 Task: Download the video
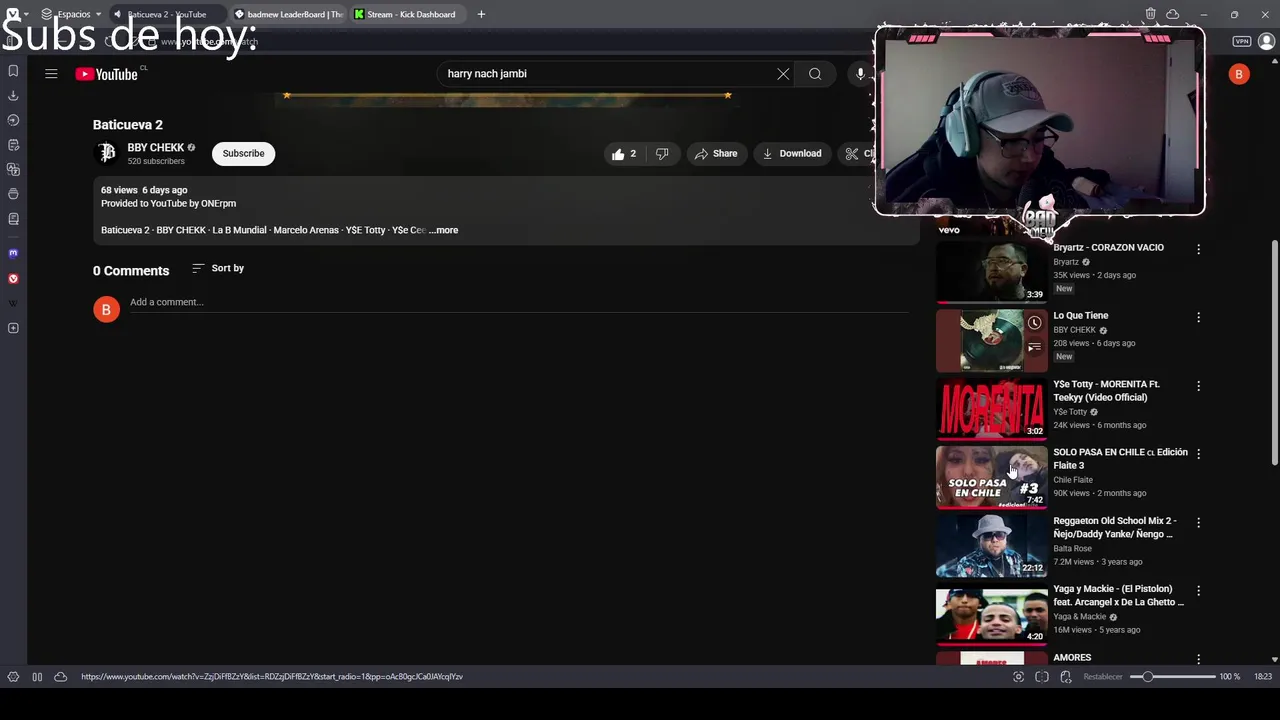click(x=792, y=154)
